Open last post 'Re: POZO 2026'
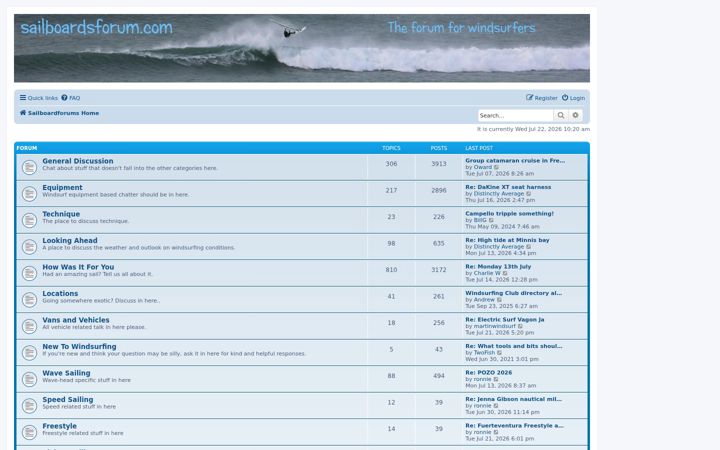The height and width of the screenshot is (450, 720). click(489, 373)
